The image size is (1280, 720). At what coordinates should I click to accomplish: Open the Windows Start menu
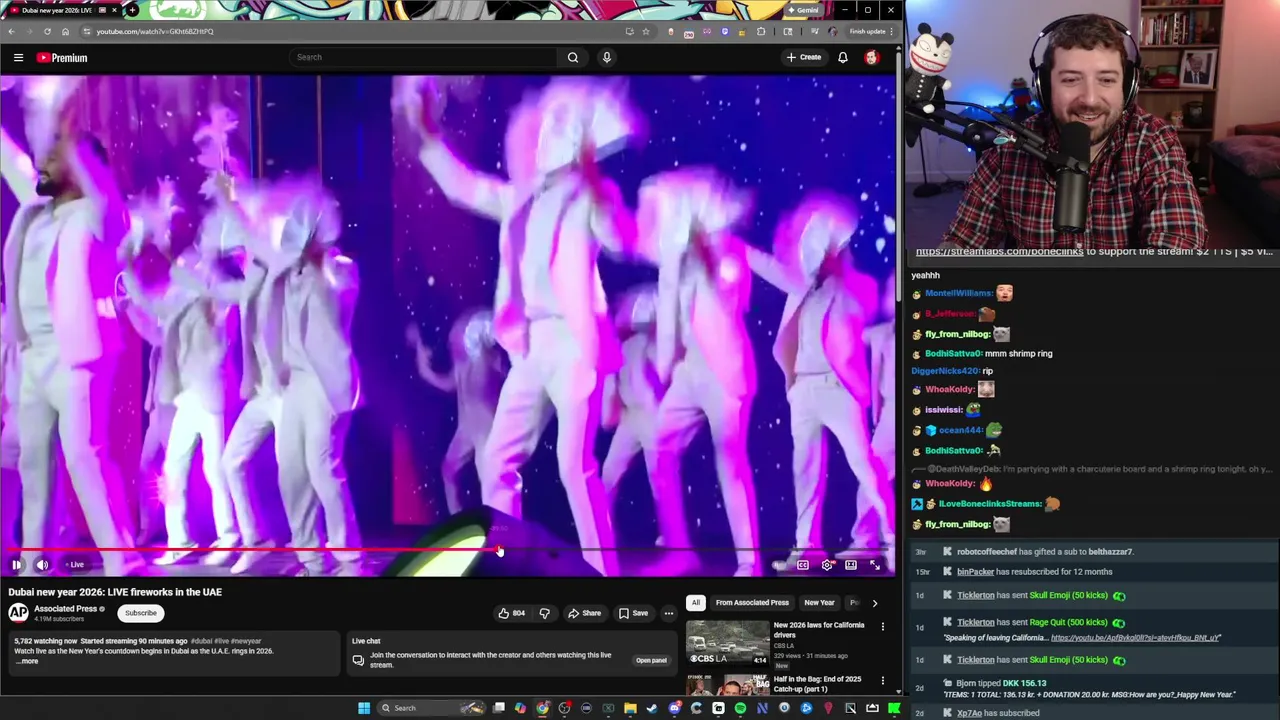tap(364, 708)
